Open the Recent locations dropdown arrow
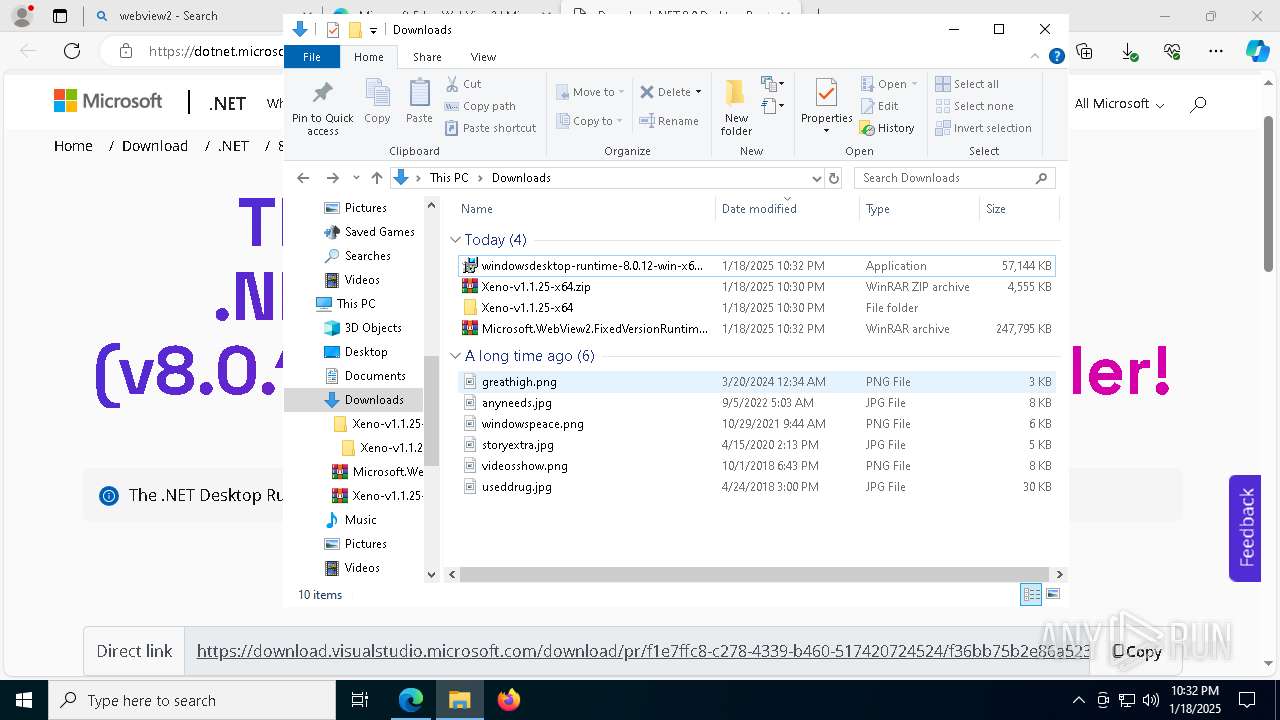Image resolution: width=1280 pixels, height=720 pixels. tap(356, 178)
